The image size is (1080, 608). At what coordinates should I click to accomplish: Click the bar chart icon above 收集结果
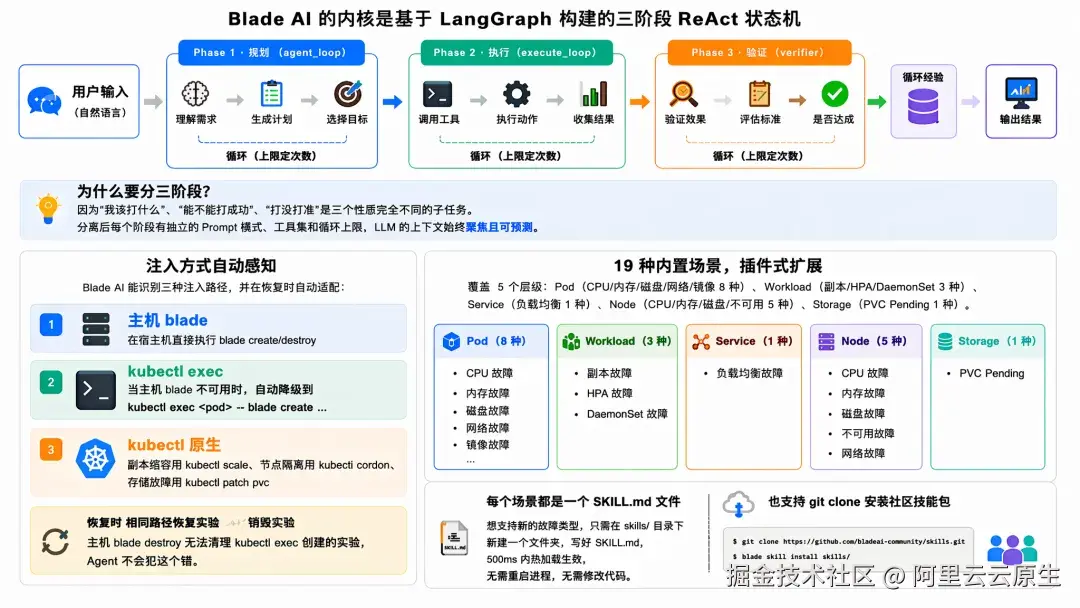click(594, 94)
